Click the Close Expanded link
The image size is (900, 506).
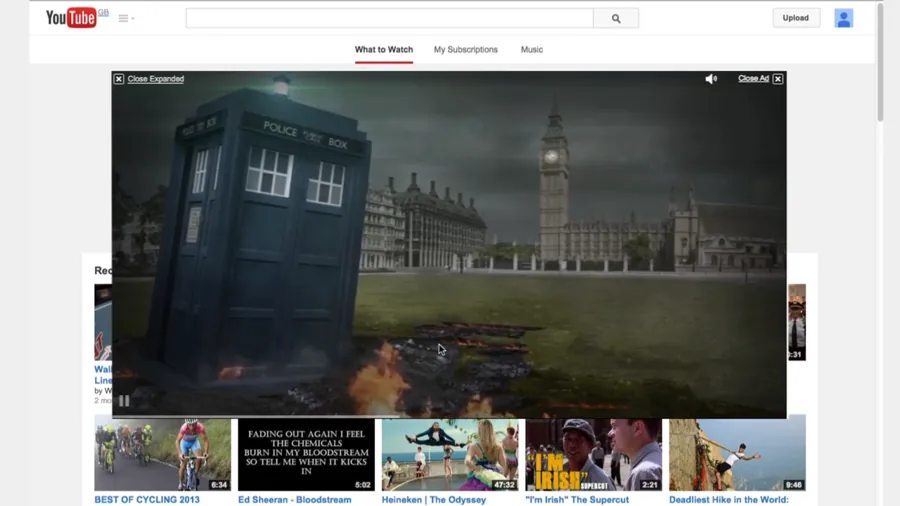156,79
